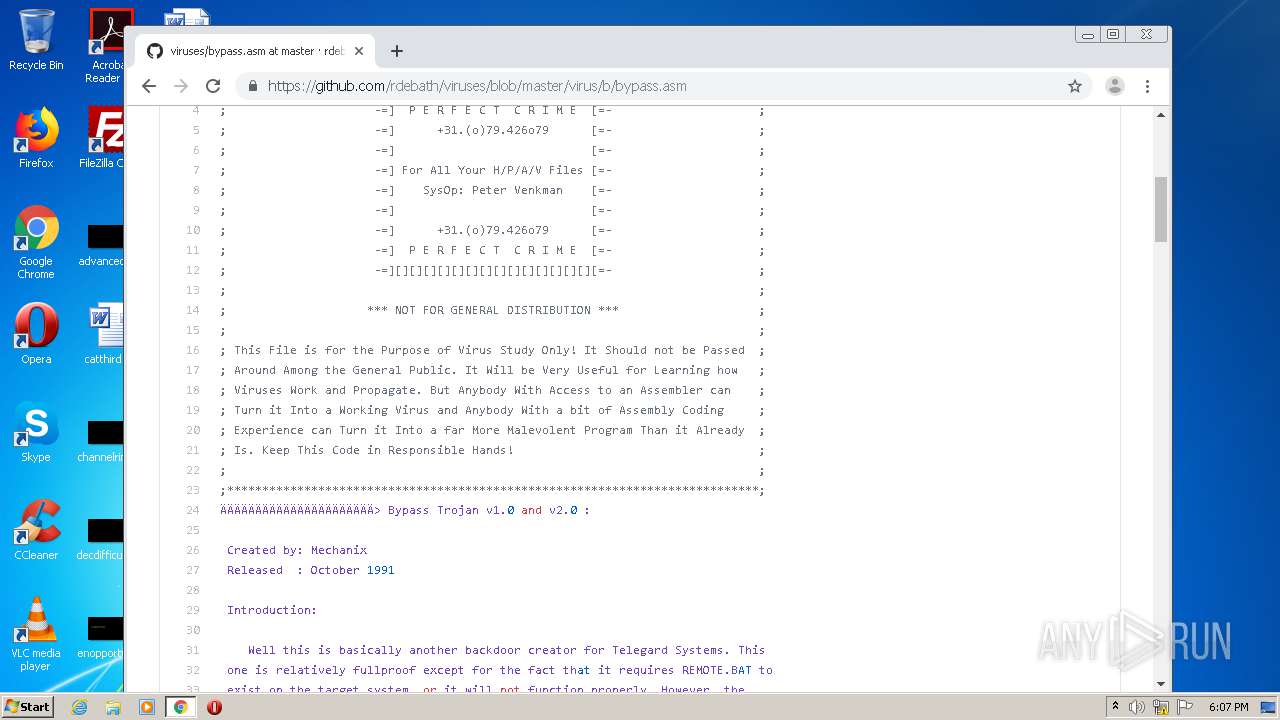The height and width of the screenshot is (720, 1280).
Task: Open the taskbar file explorer folder
Action: (113, 707)
